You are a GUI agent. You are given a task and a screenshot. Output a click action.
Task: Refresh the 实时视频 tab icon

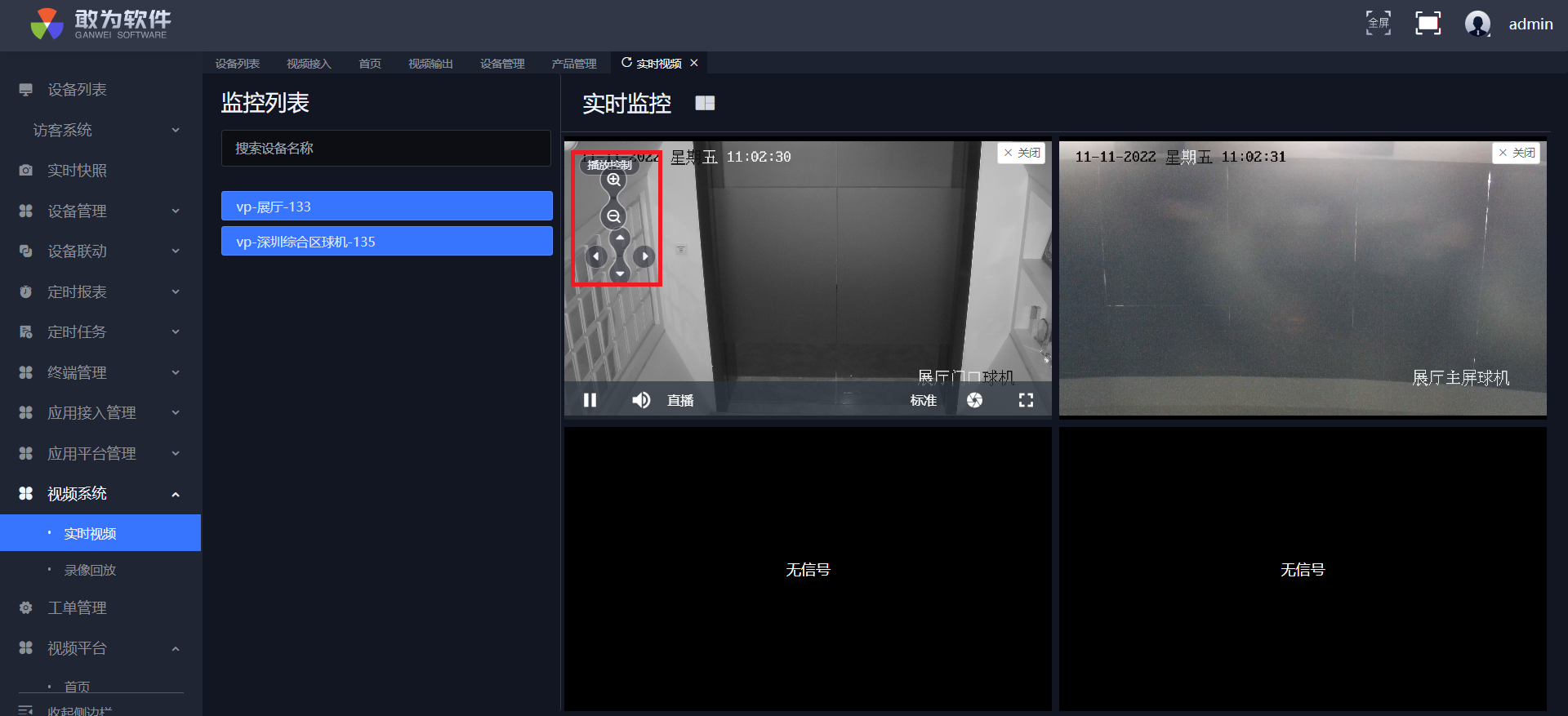pos(626,62)
